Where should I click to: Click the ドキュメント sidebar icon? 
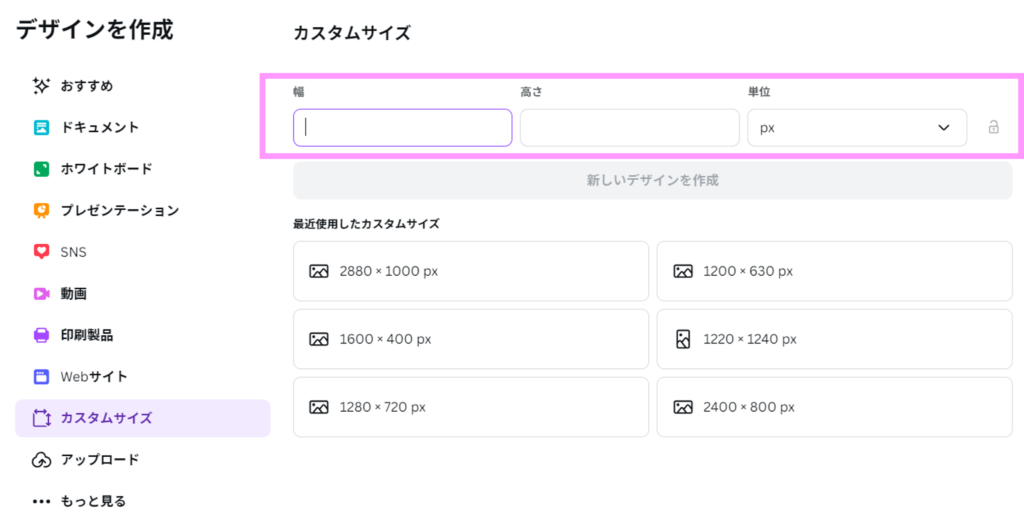click(x=41, y=127)
